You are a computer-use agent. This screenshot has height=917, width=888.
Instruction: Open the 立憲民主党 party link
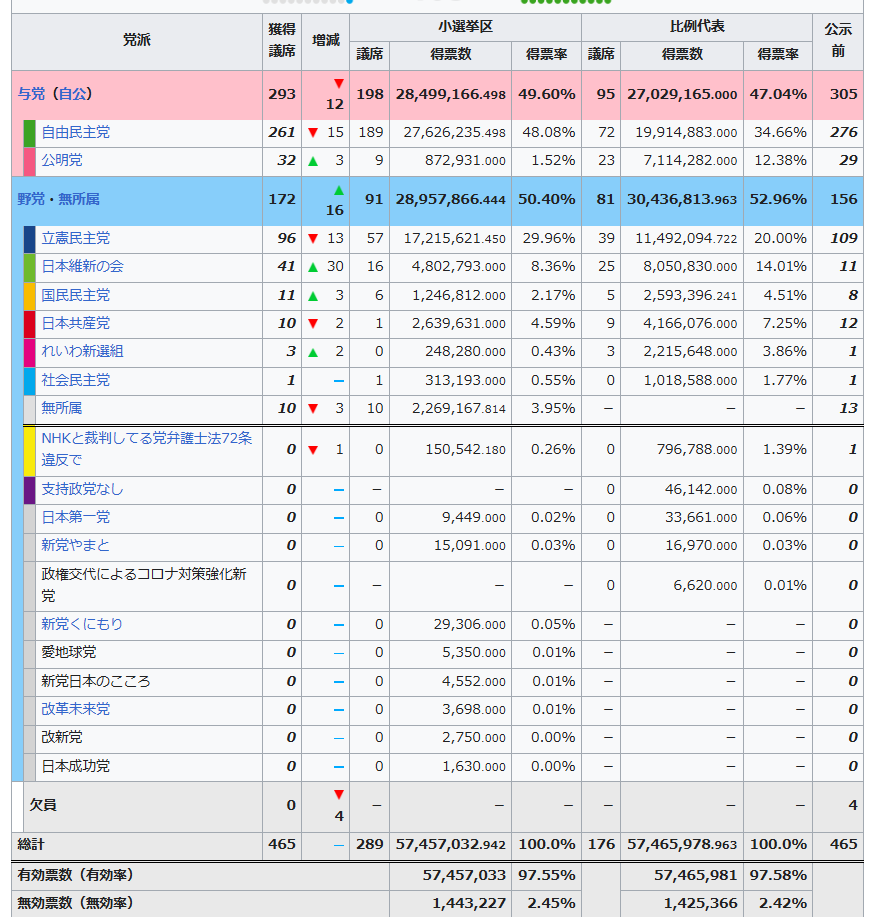75,238
